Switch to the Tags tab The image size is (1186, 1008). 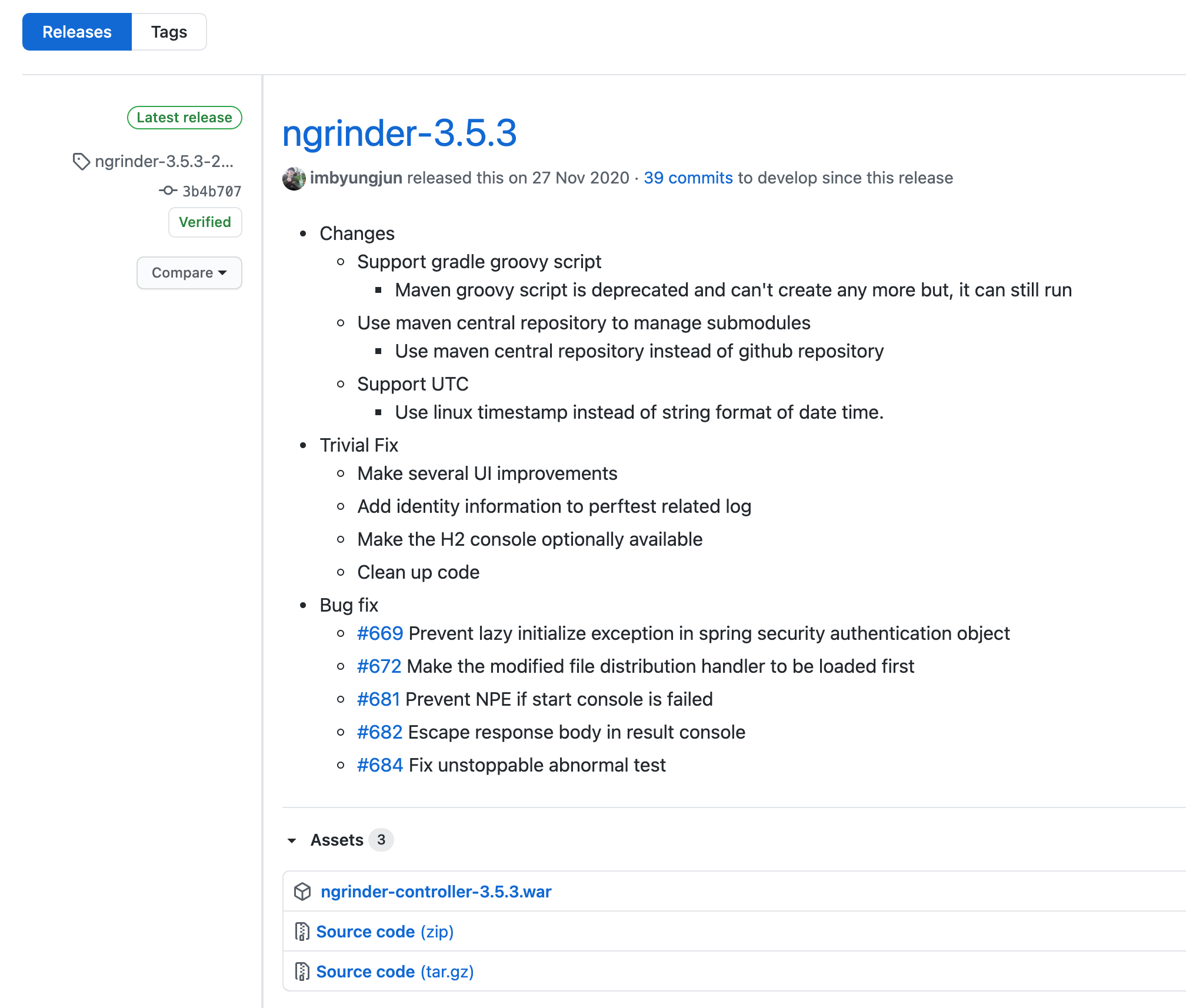169,32
